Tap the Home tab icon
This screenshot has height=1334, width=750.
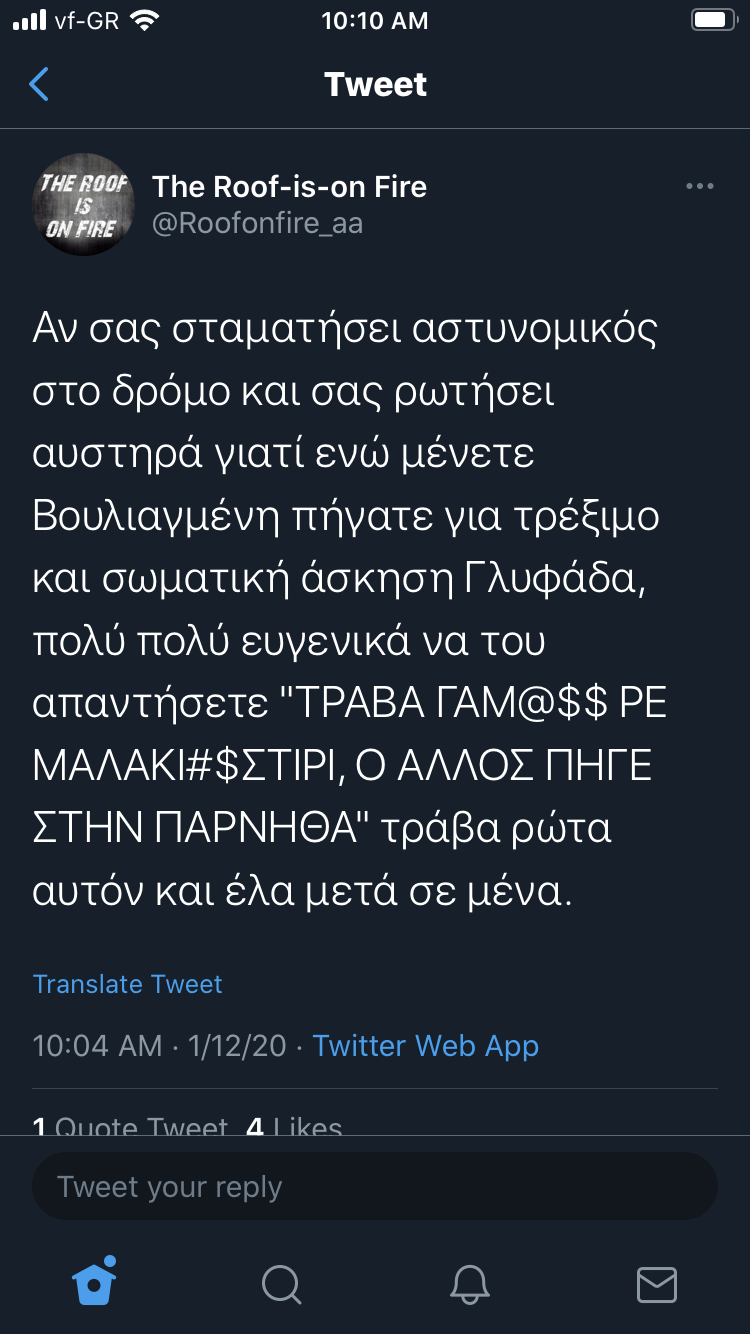pyautogui.click(x=95, y=1283)
